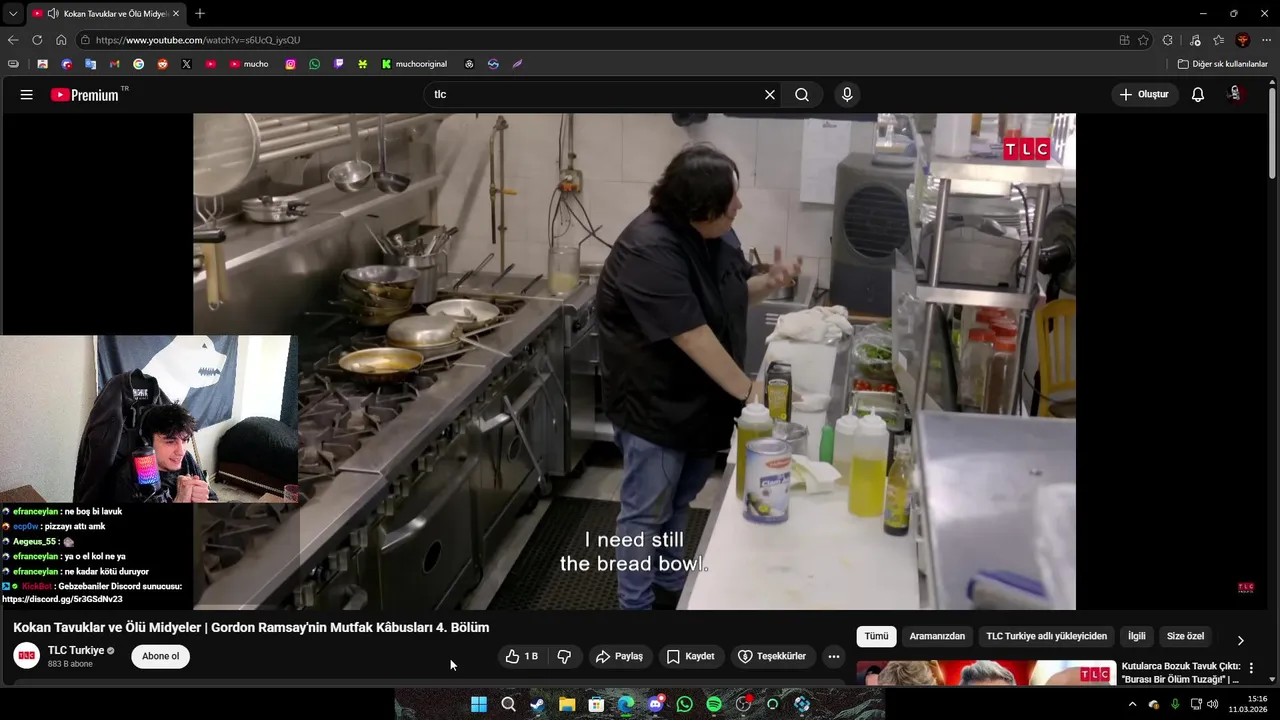Image resolution: width=1280 pixels, height=720 pixels.
Task: Add this page to favorites star
Action: [x=1144, y=40]
